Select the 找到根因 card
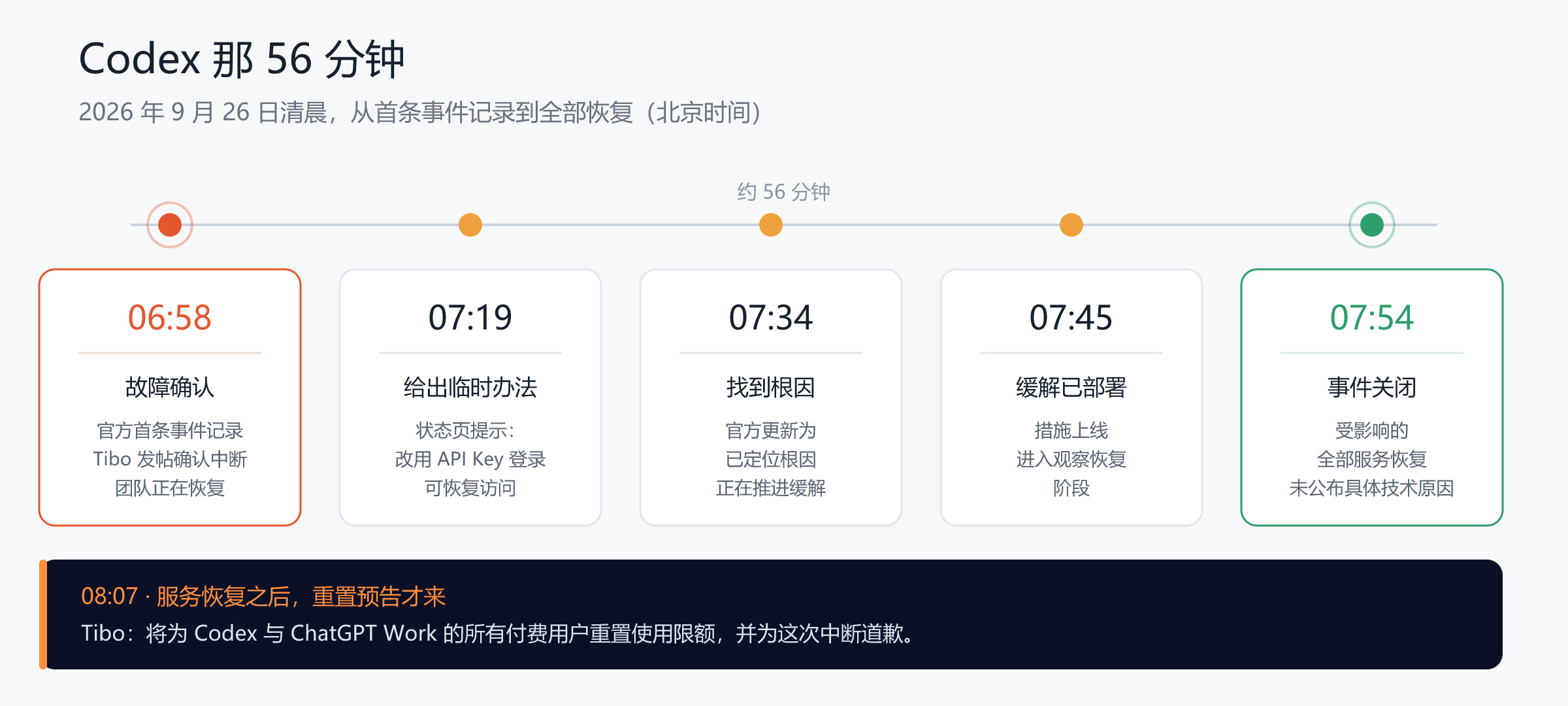This screenshot has width=1568, height=706. (771, 397)
